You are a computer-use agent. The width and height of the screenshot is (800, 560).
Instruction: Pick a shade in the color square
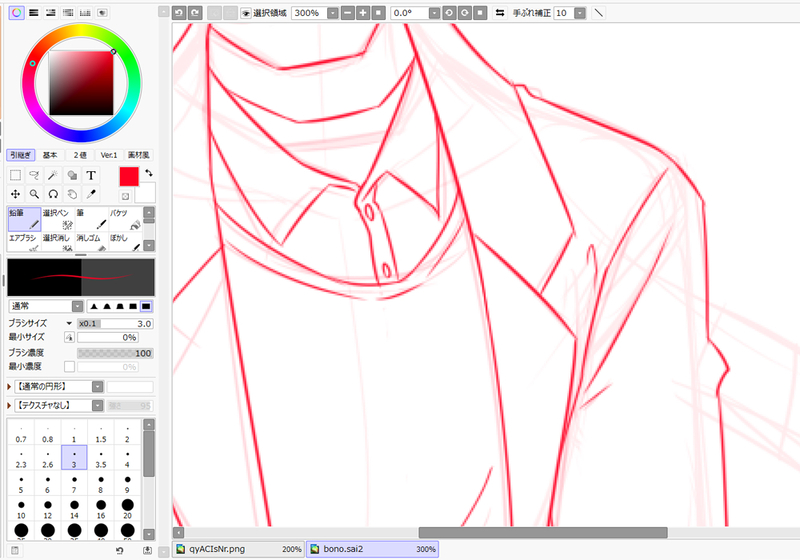point(81,83)
